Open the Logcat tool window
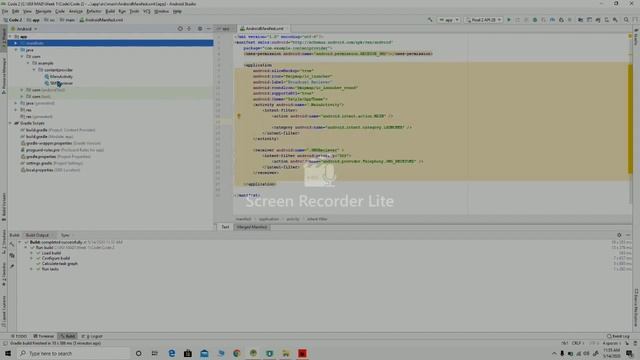Screen dimensions: 640x360 92,336
